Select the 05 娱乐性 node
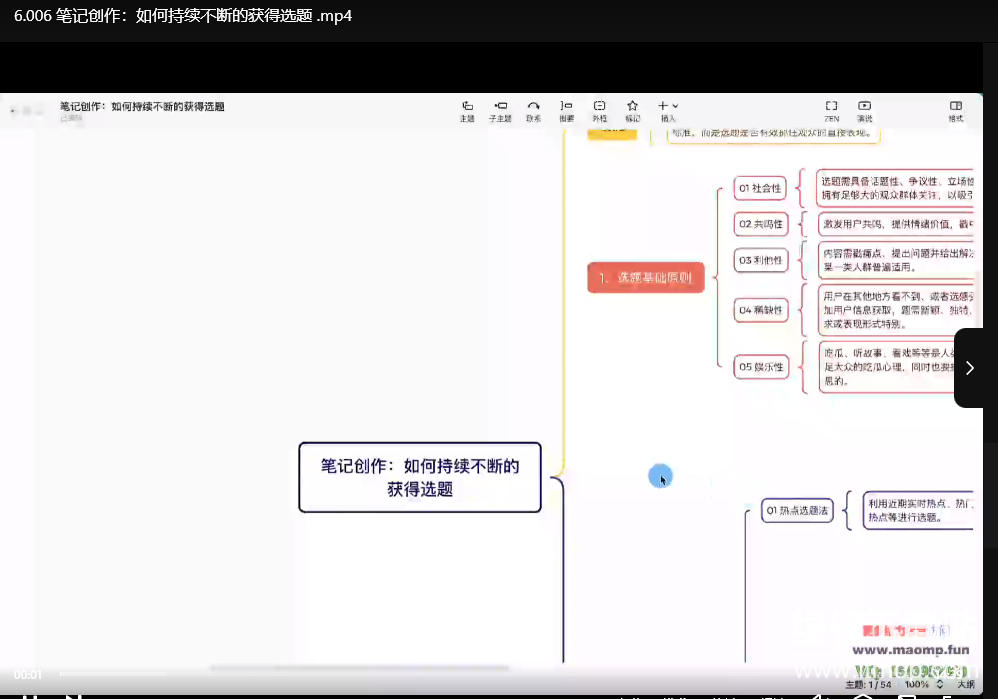The height and width of the screenshot is (699, 998). (760, 367)
